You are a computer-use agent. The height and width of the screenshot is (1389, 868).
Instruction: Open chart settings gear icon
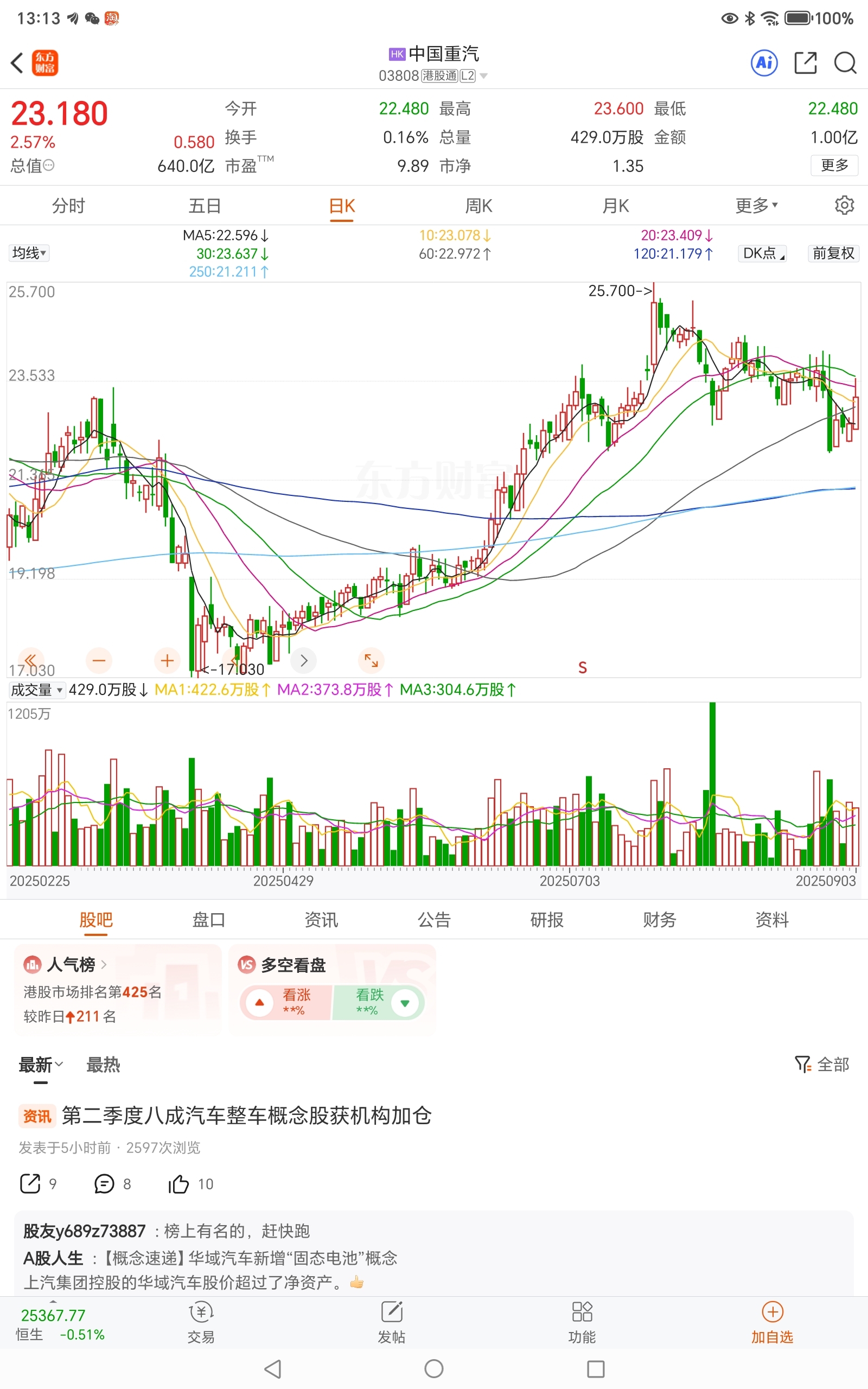pos(844,205)
